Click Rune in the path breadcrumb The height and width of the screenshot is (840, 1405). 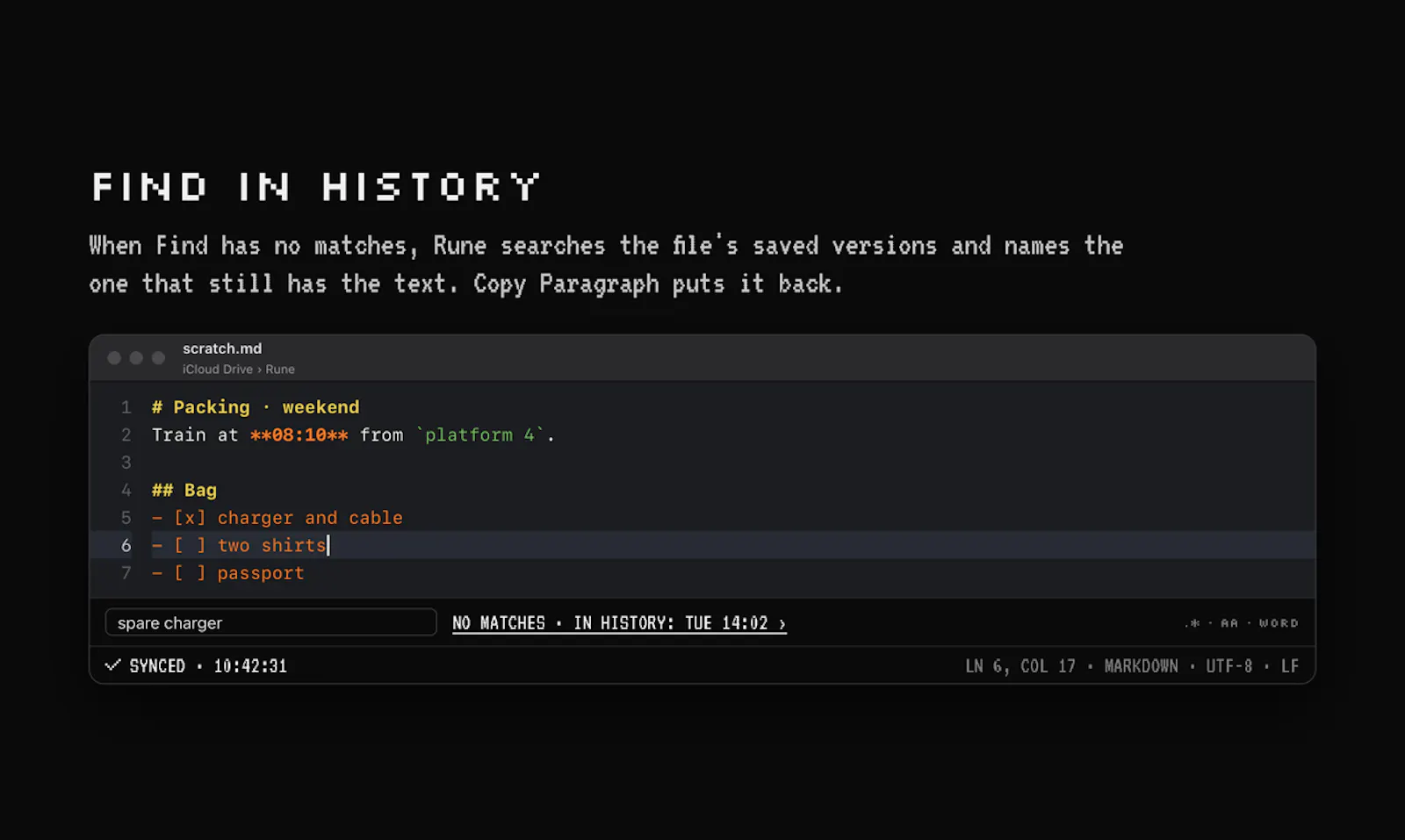(280, 370)
